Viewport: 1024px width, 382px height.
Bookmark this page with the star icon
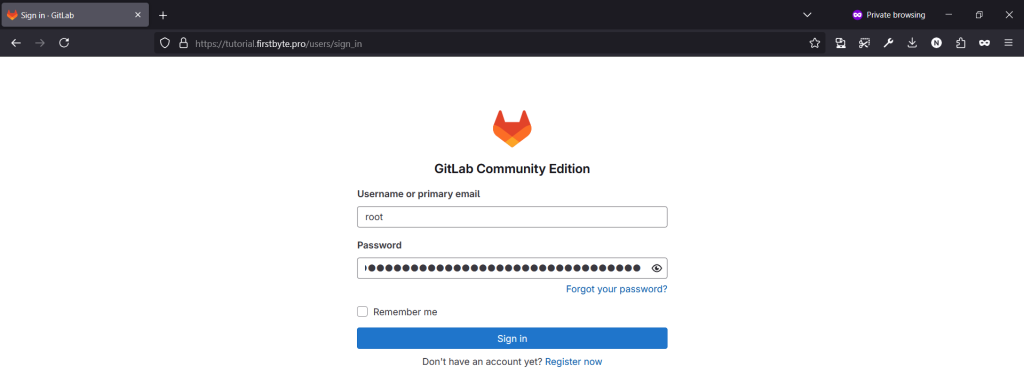click(x=814, y=43)
